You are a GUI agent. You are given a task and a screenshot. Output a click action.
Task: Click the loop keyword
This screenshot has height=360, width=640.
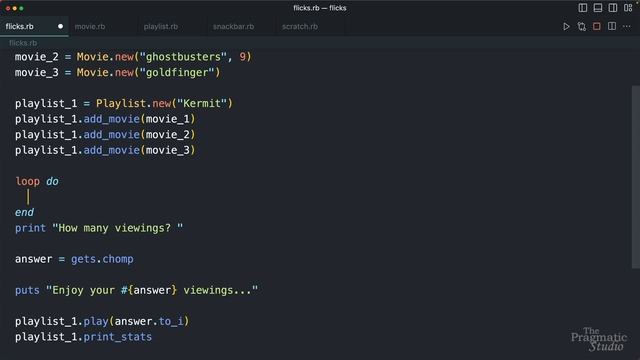(28, 181)
